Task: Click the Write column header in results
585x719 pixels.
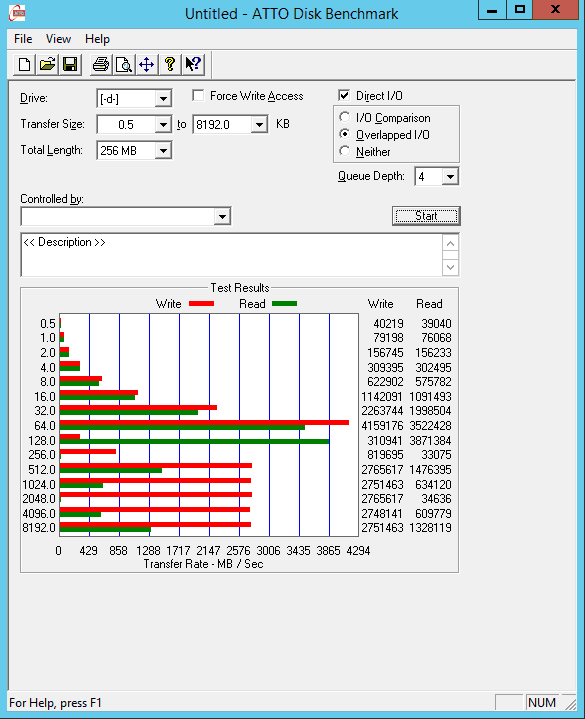Action: pyautogui.click(x=381, y=304)
